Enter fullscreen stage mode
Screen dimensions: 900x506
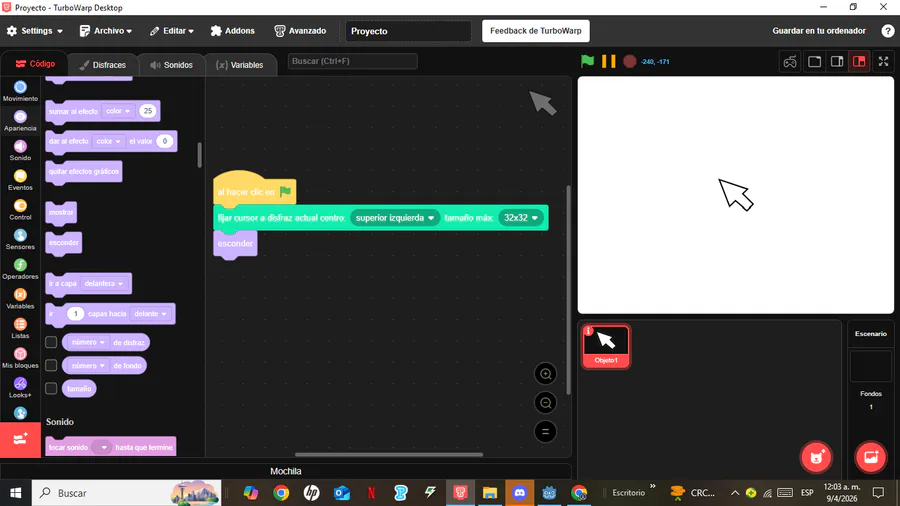(883, 61)
